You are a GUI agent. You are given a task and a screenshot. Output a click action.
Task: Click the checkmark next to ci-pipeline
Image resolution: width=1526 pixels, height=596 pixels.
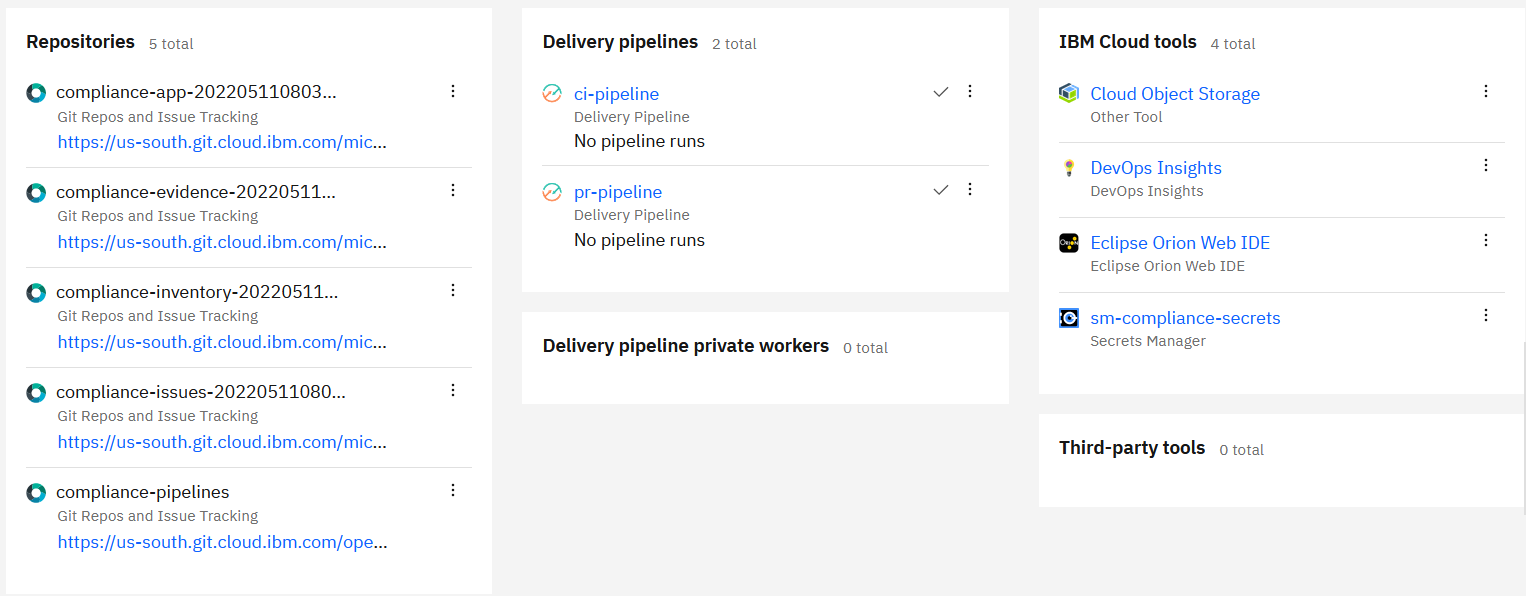(x=940, y=91)
